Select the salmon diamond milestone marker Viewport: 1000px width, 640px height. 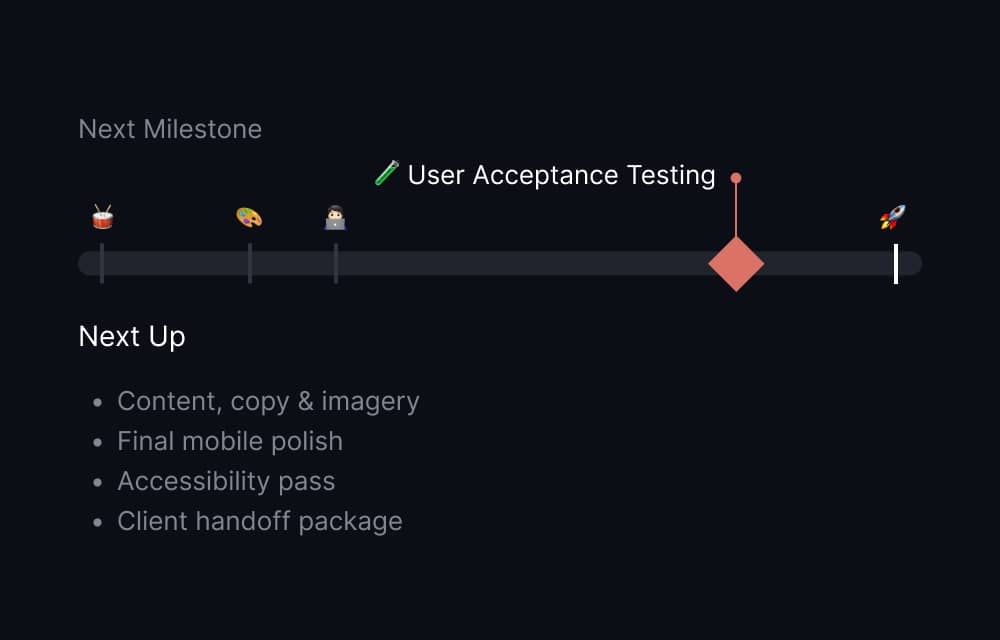coord(736,263)
